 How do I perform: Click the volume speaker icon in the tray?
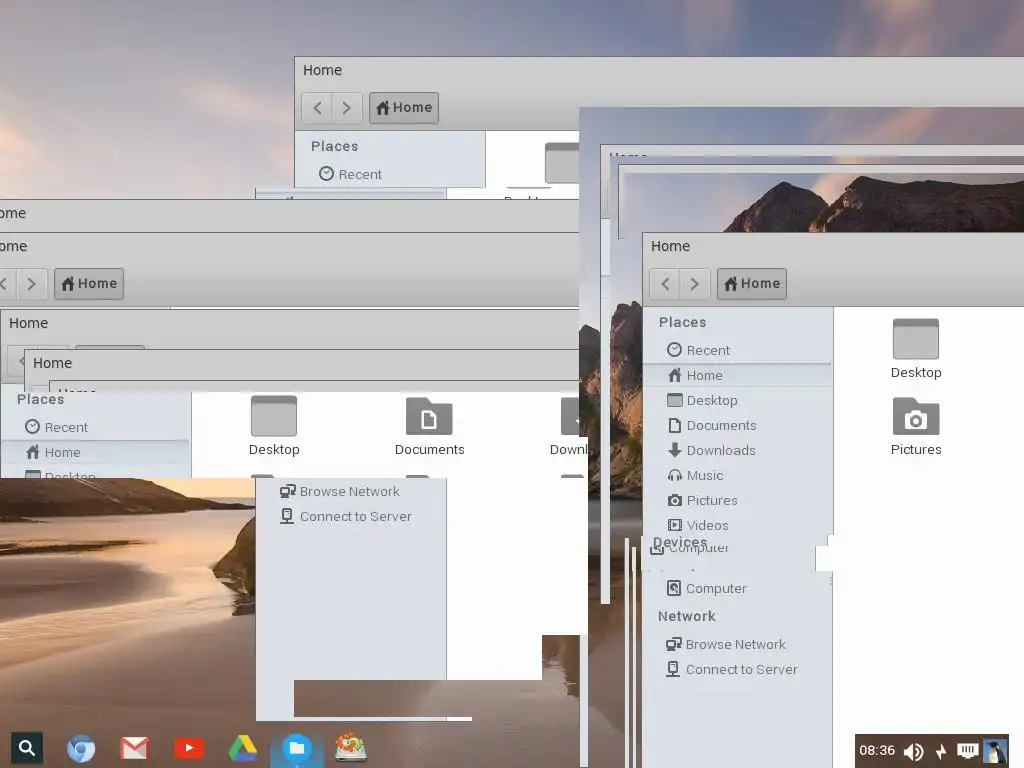tap(914, 752)
